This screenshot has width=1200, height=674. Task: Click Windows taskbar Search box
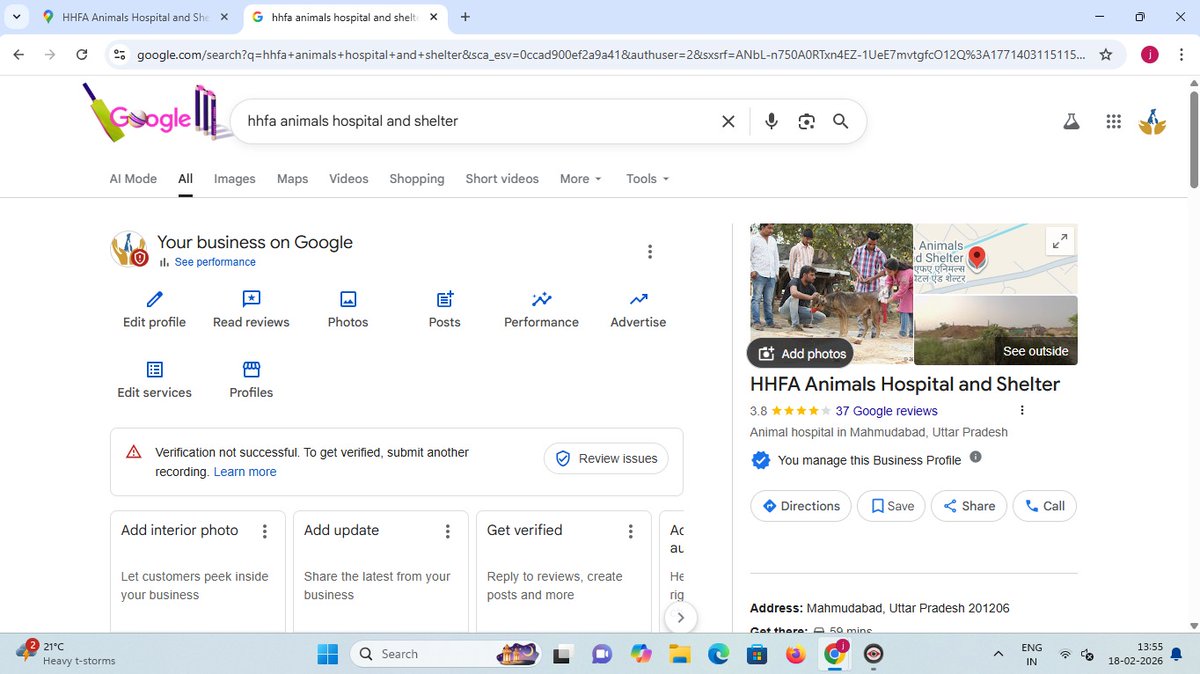[445, 654]
